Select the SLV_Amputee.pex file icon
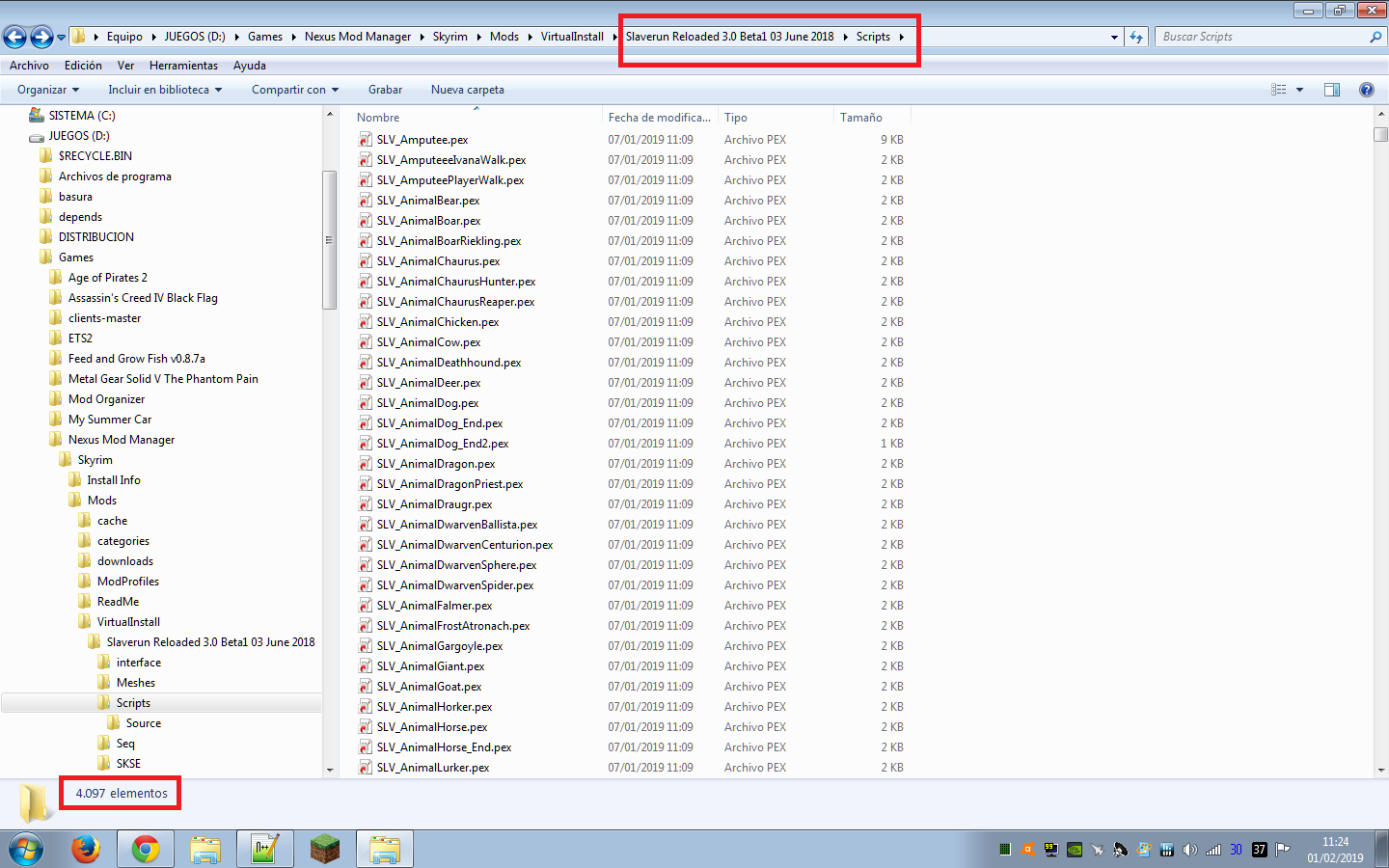The width and height of the screenshot is (1389, 868). tap(366, 140)
